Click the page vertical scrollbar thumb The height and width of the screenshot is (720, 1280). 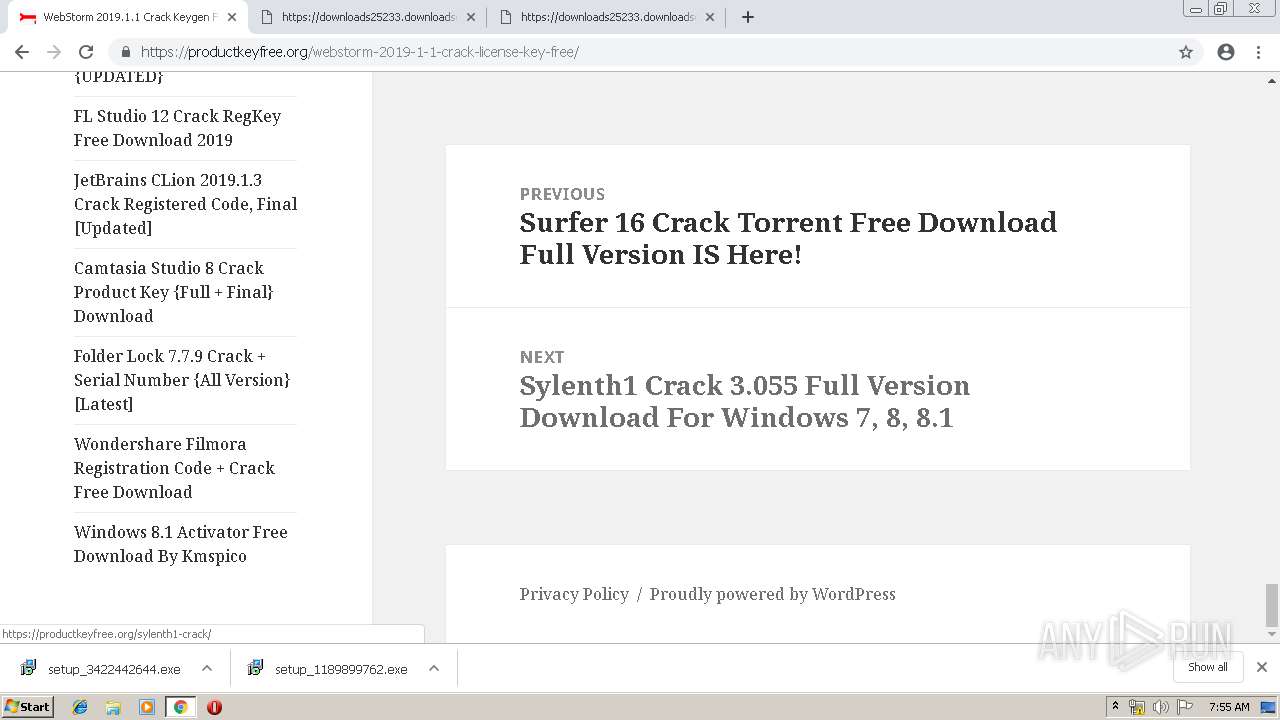tap(1272, 605)
